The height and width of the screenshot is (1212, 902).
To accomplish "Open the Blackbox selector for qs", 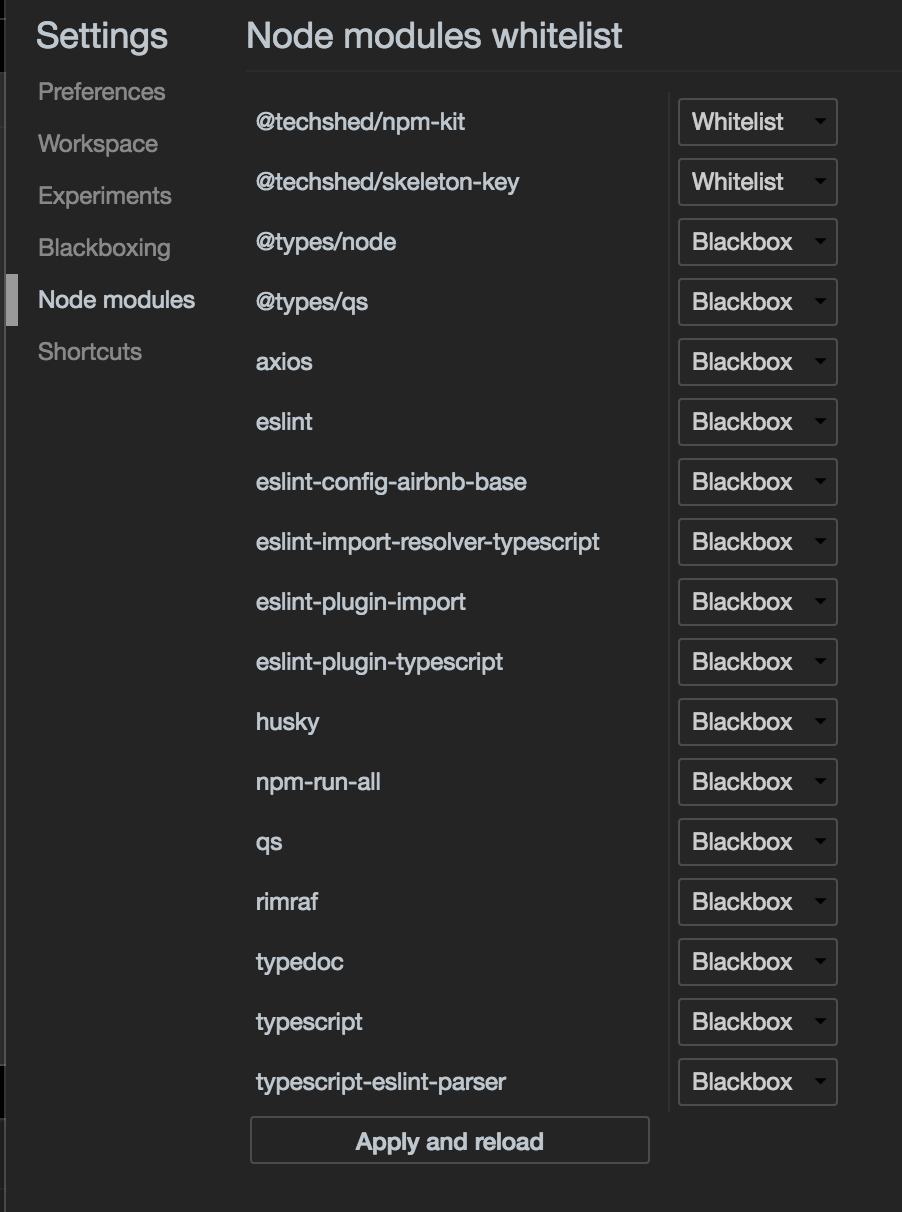I will coord(757,842).
